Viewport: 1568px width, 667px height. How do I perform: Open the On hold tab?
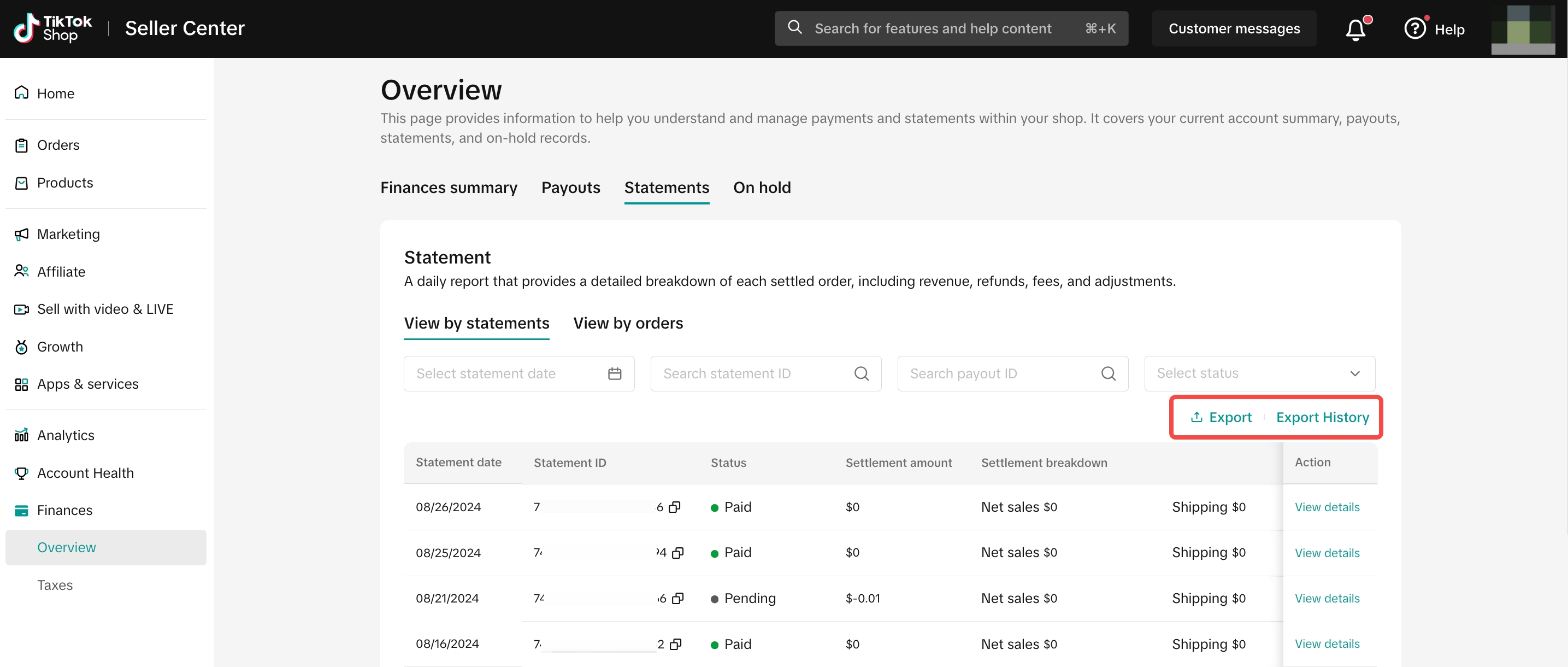coord(762,188)
